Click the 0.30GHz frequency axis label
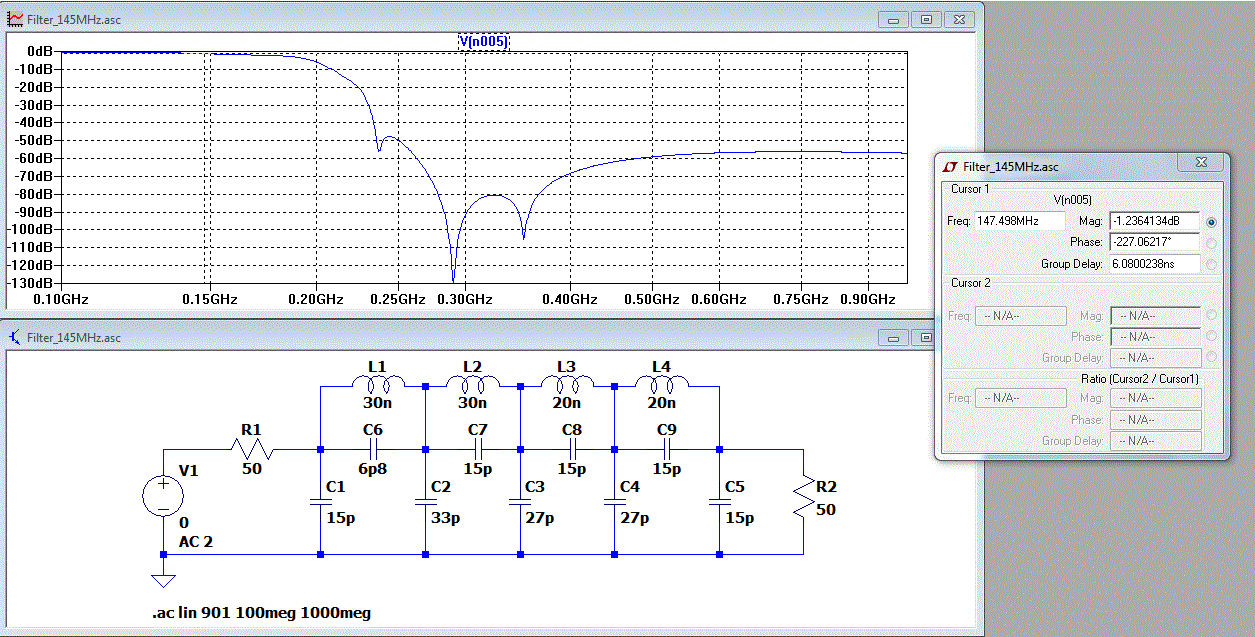Screen dimensions: 1255x637 tap(463, 299)
